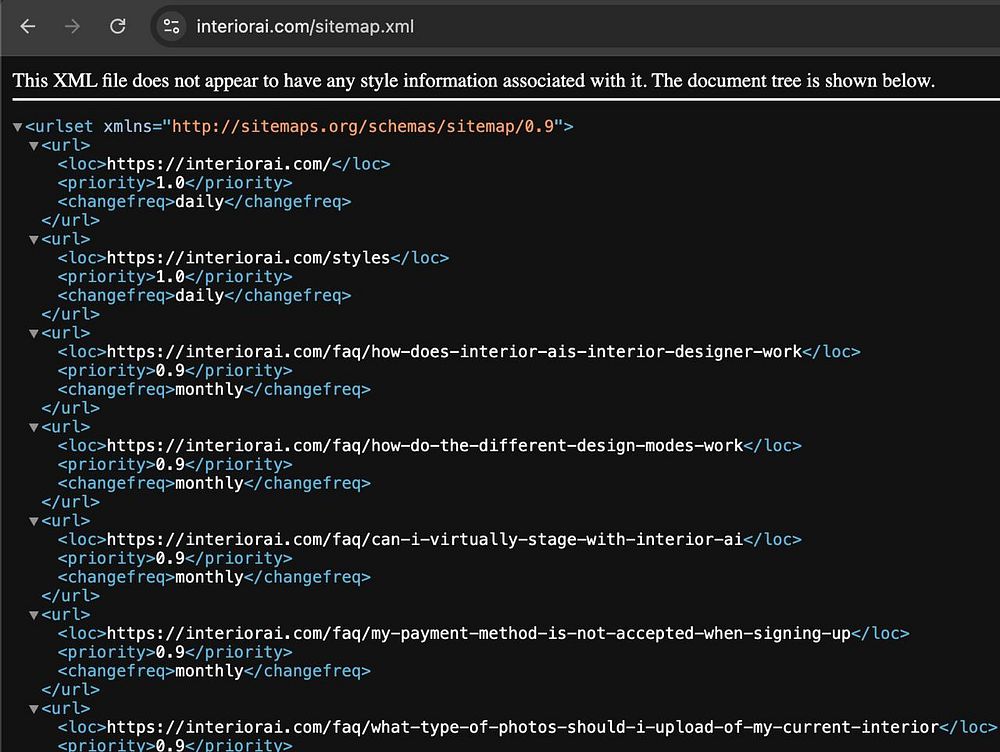Viewport: 1000px width, 752px height.
Task: Click the first "daily" changefreq value
Action: tap(199, 202)
